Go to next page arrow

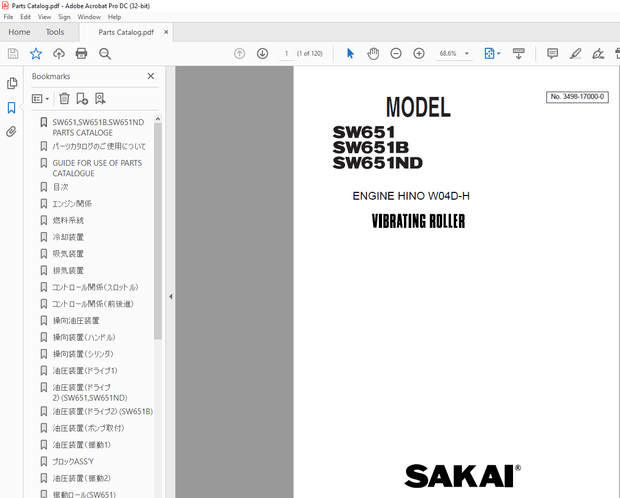point(262,53)
